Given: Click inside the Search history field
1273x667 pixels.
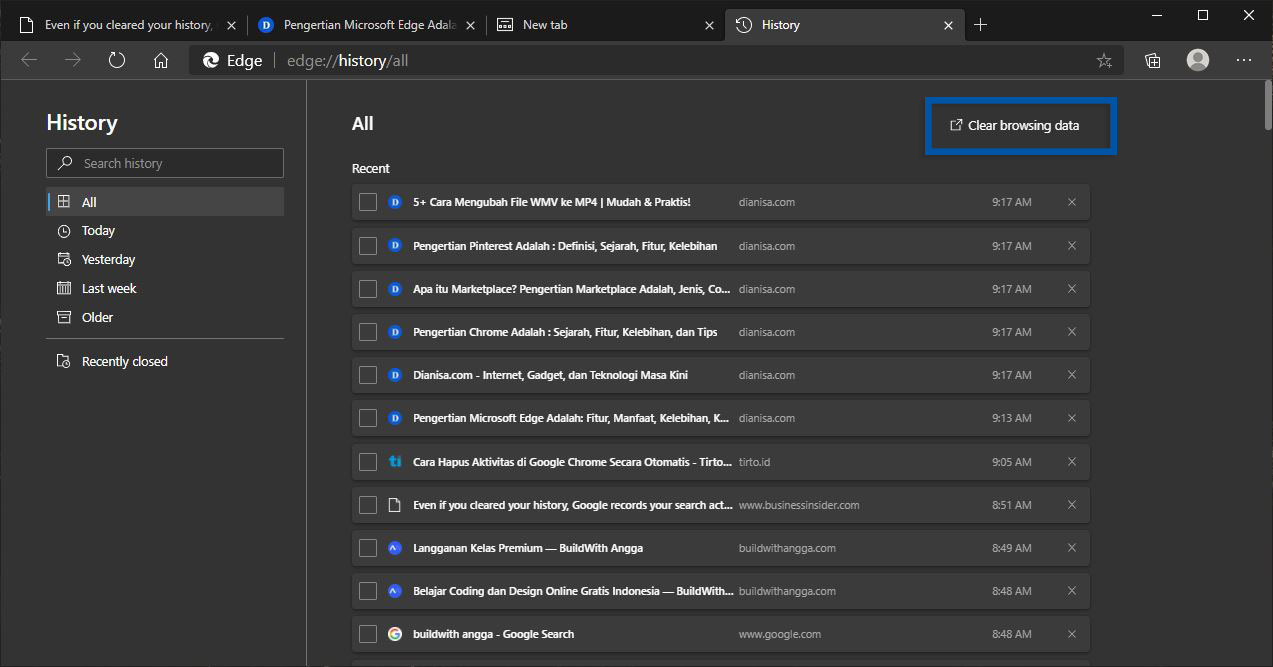Looking at the screenshot, I should pyautogui.click(x=164, y=162).
